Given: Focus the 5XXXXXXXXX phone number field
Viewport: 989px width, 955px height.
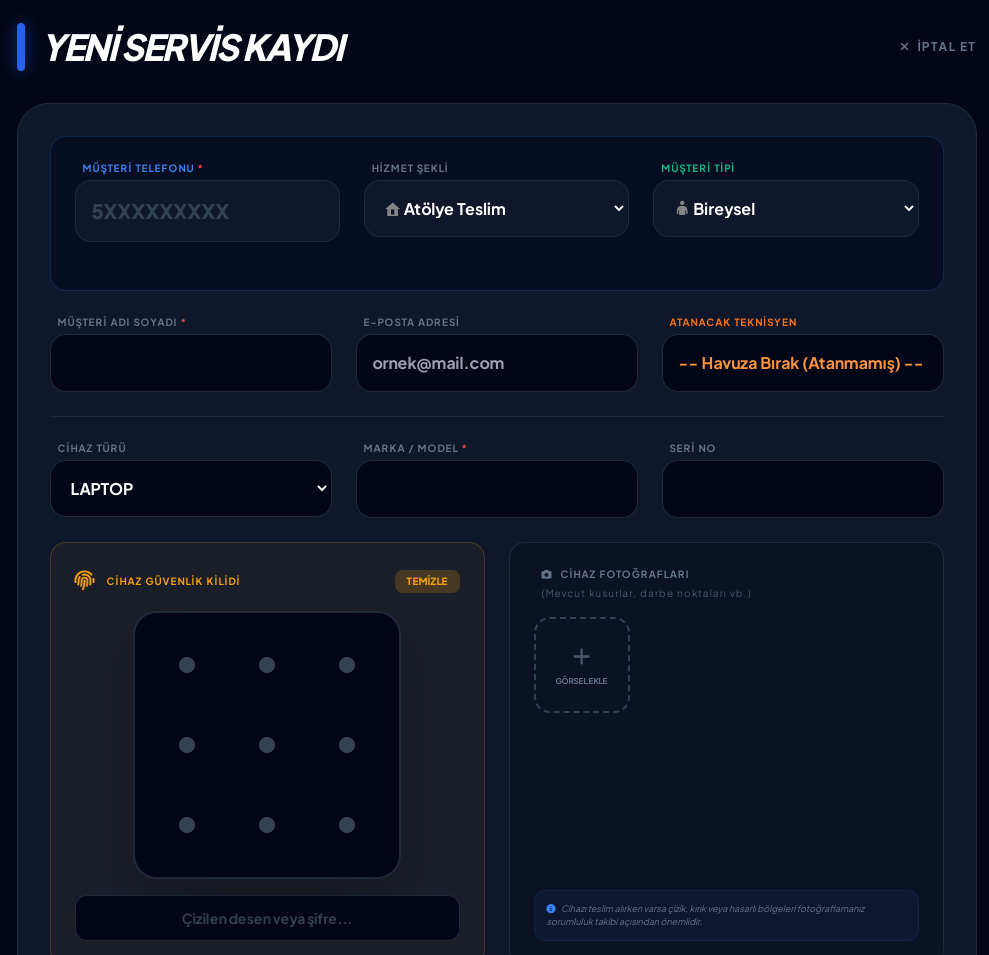Looking at the screenshot, I should pyautogui.click(x=207, y=211).
